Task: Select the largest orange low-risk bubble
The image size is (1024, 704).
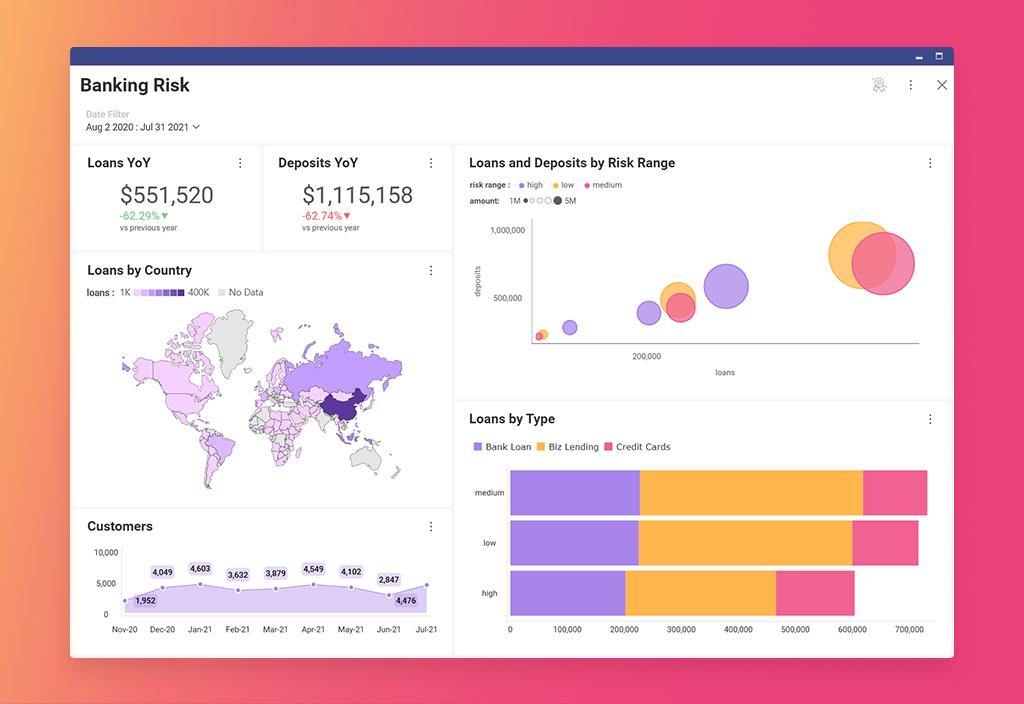Action: click(842, 255)
